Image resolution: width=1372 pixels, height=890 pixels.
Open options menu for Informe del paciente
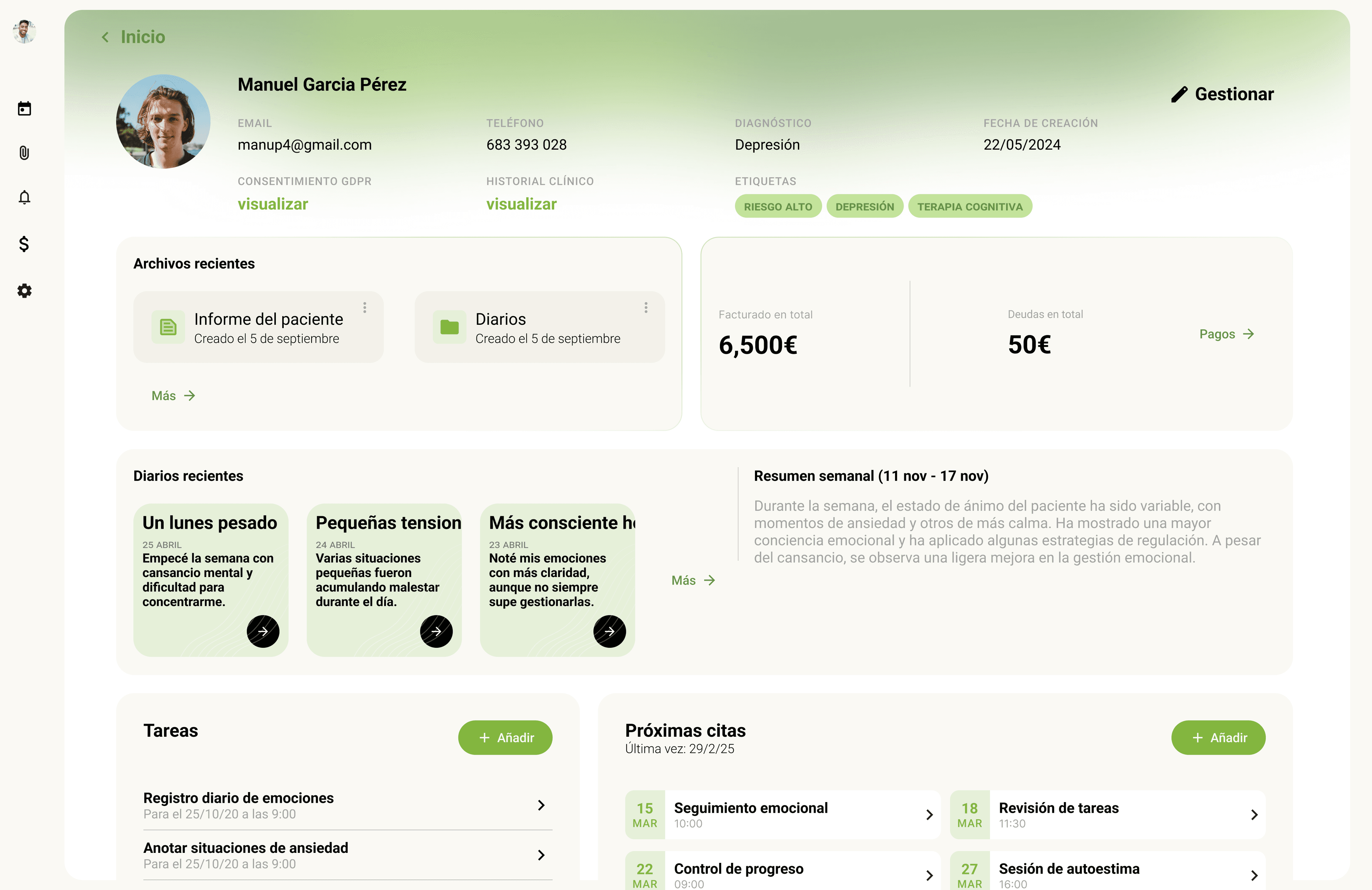[x=365, y=308]
